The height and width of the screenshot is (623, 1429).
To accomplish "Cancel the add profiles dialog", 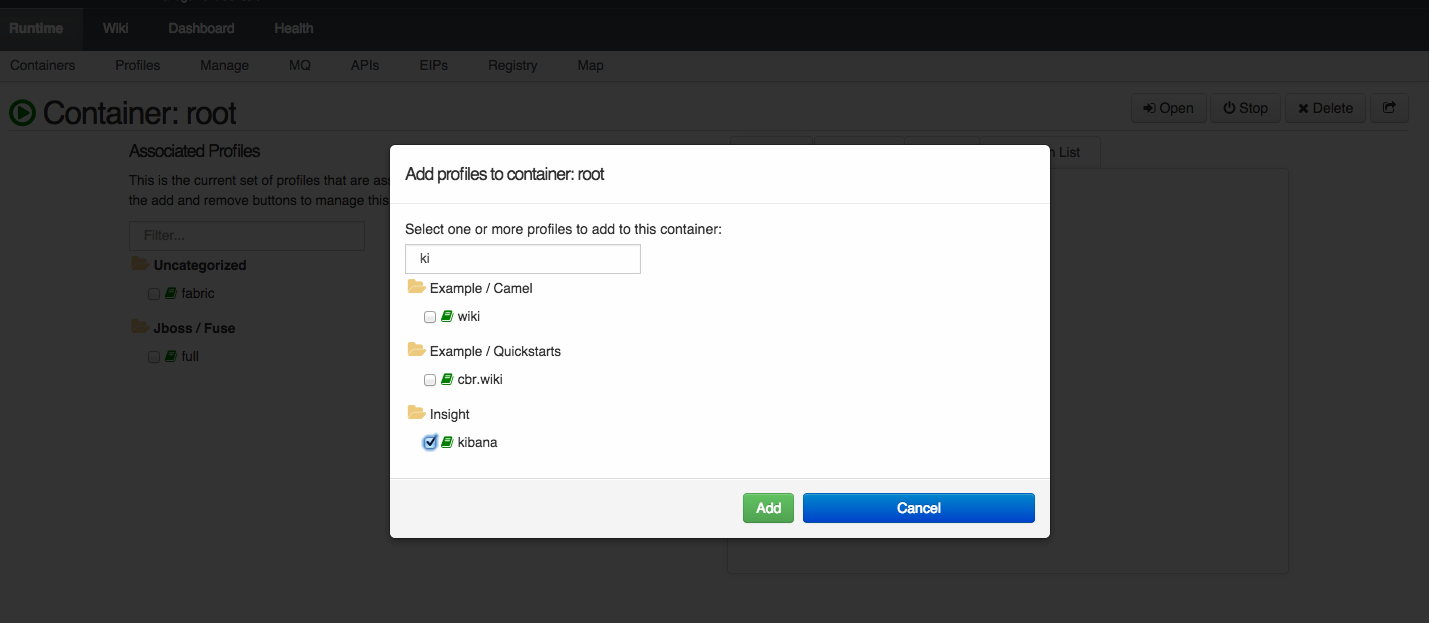I will pos(919,508).
